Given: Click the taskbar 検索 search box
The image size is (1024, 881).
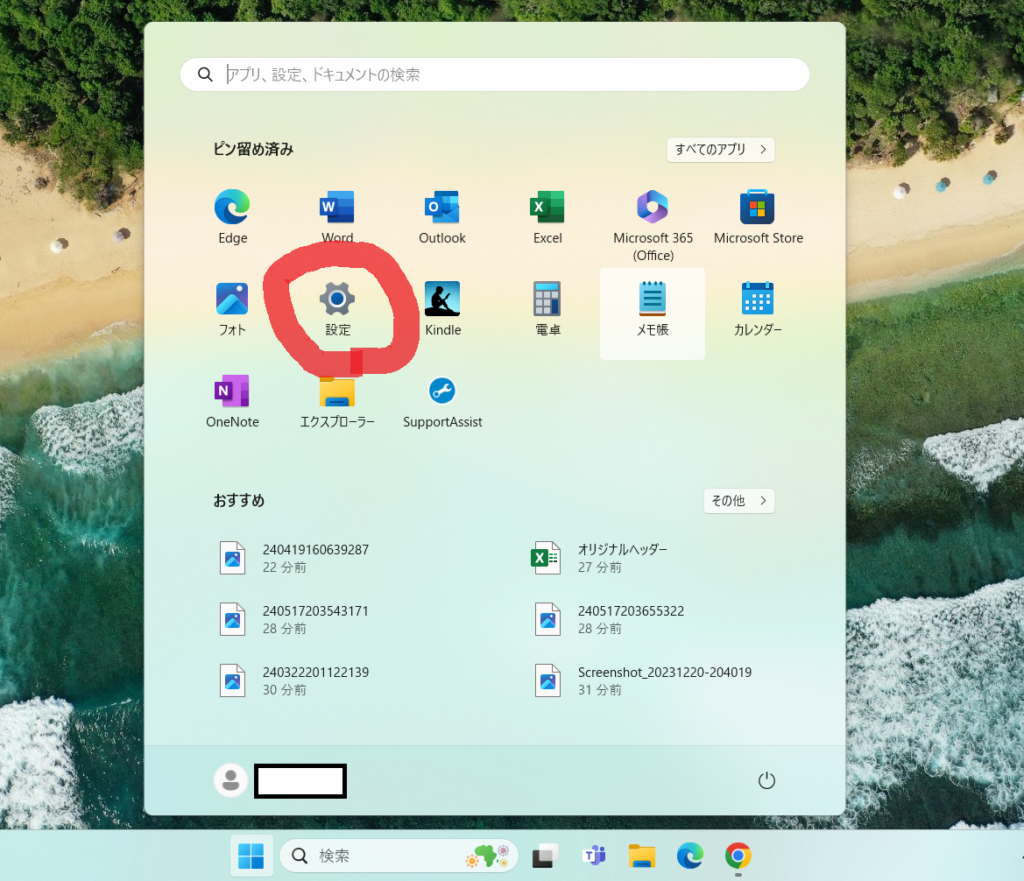Looking at the screenshot, I should tap(398, 856).
